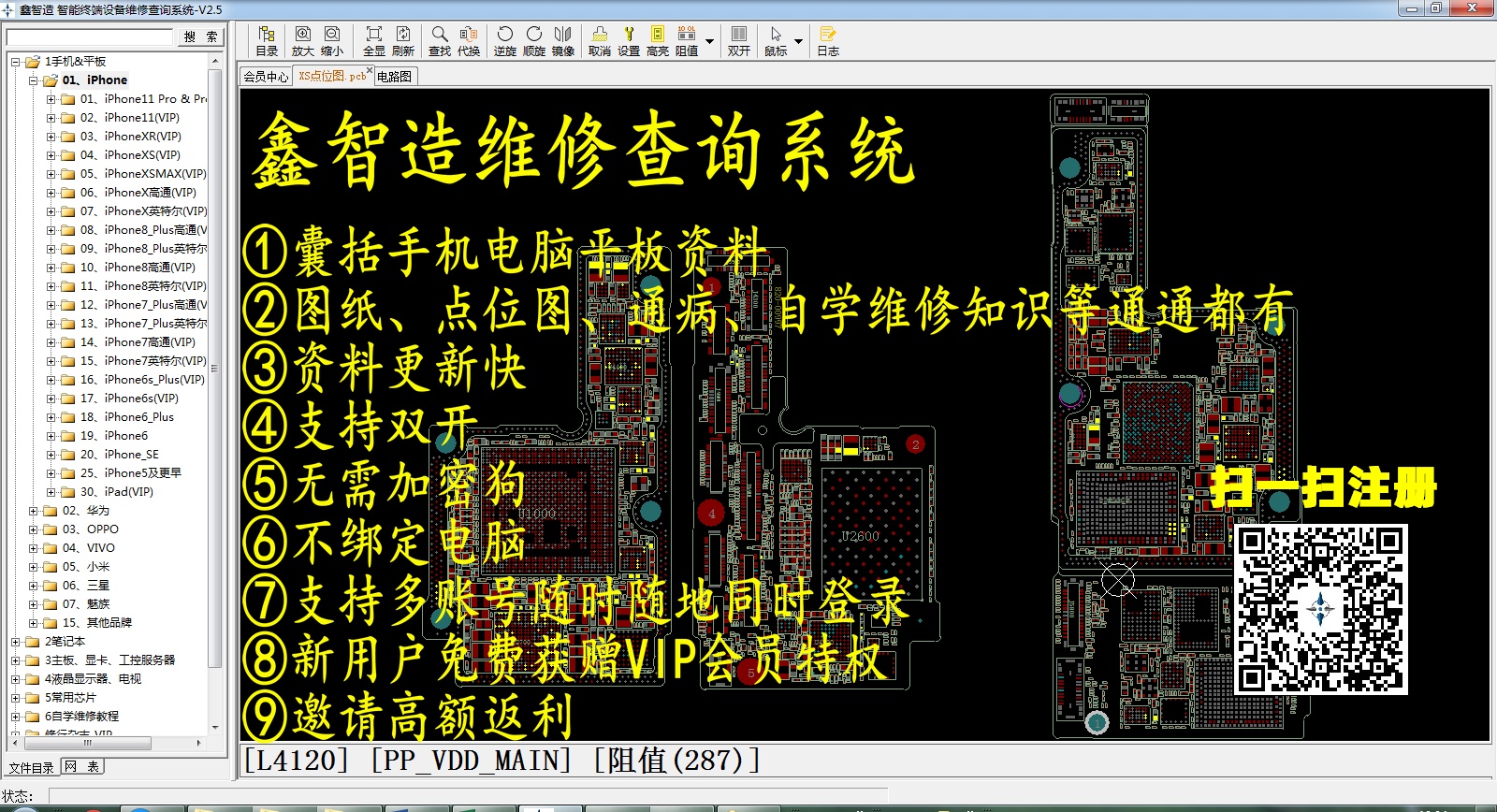
Task: Open the 查找 search tool
Action: pyautogui.click(x=439, y=41)
